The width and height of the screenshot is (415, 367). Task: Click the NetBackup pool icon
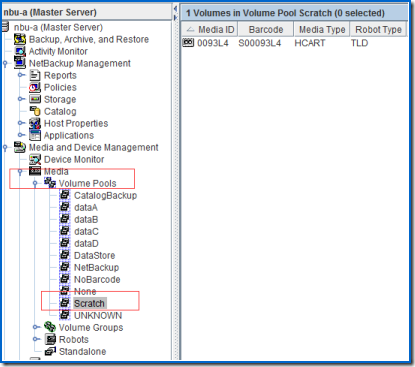click(x=65, y=267)
